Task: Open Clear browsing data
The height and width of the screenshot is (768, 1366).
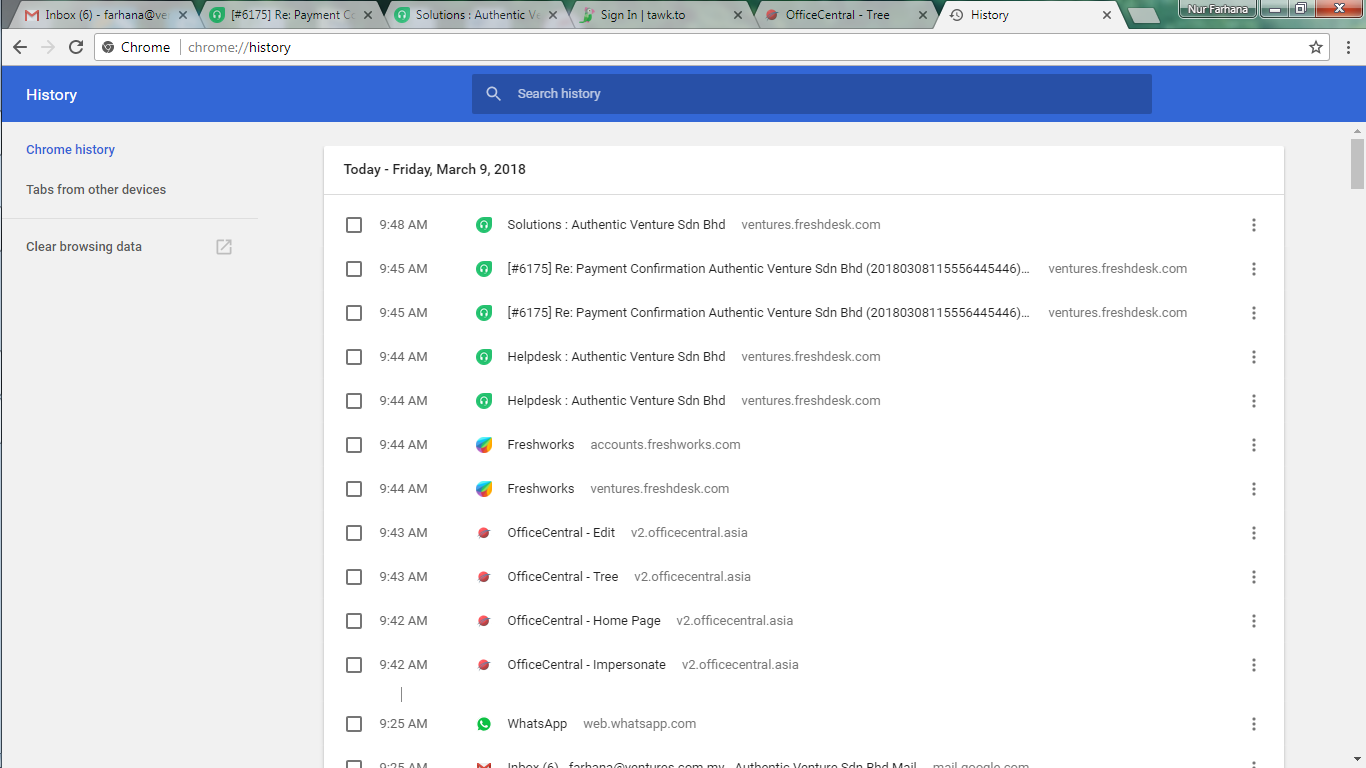Action: 84,247
